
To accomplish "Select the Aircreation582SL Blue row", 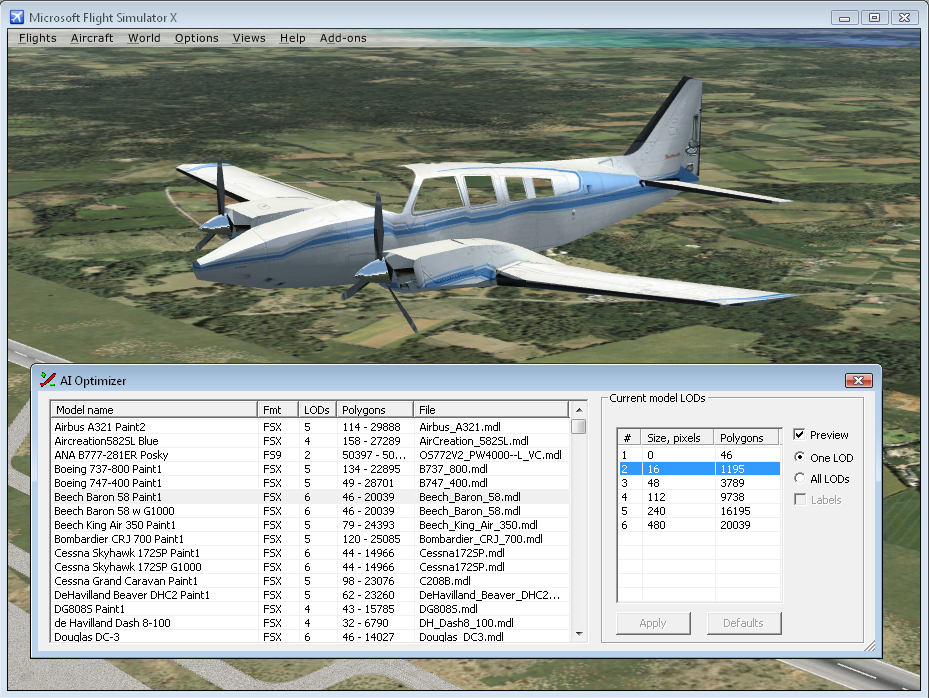I will click(x=310, y=441).
